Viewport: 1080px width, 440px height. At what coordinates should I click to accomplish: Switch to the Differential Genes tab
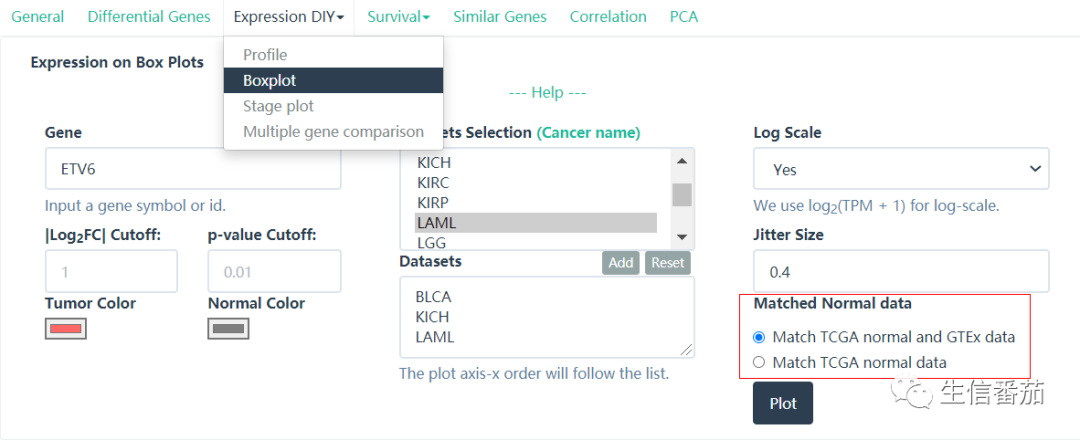[149, 17]
